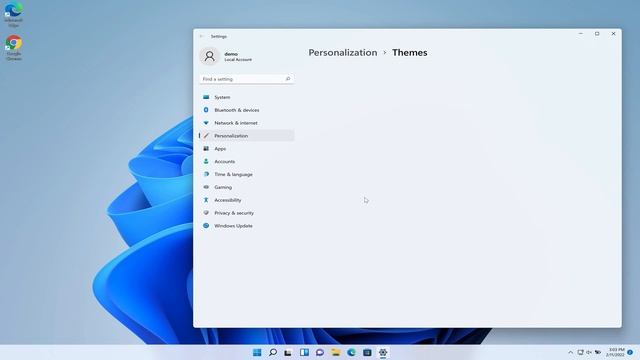Click the back arrow in Settings title bar
The image size is (640, 360).
click(x=202, y=36)
